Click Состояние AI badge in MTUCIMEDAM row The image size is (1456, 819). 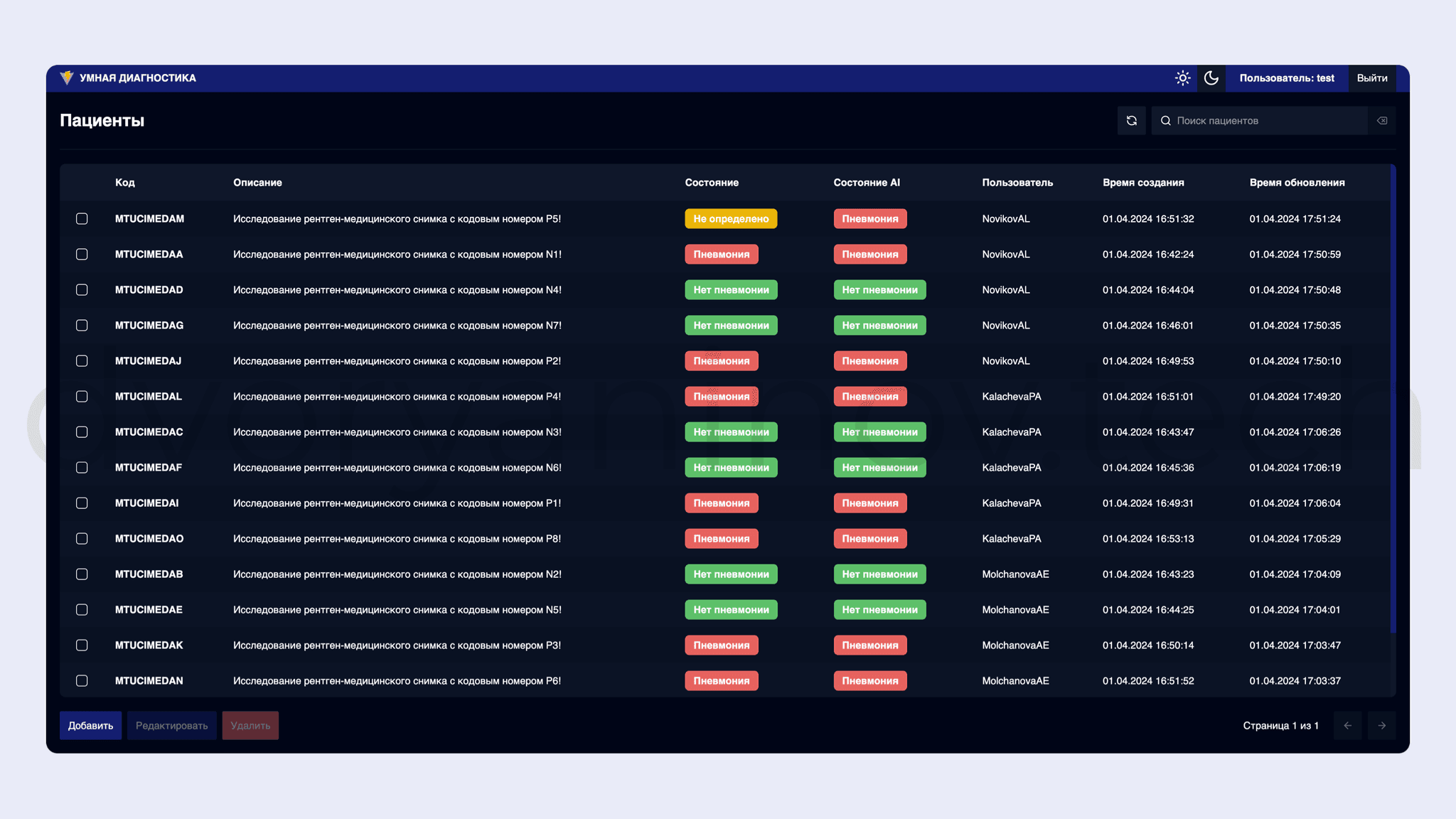tap(870, 219)
